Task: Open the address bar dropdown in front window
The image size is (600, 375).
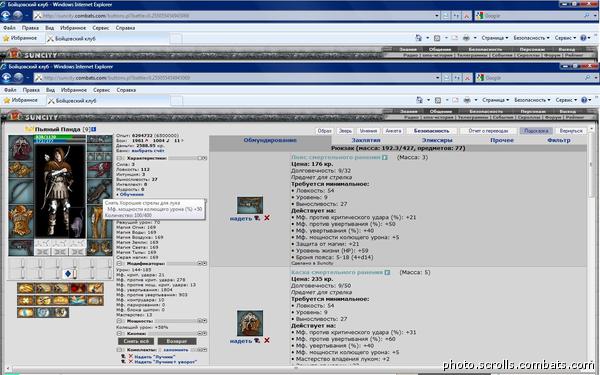Action: (x=437, y=78)
